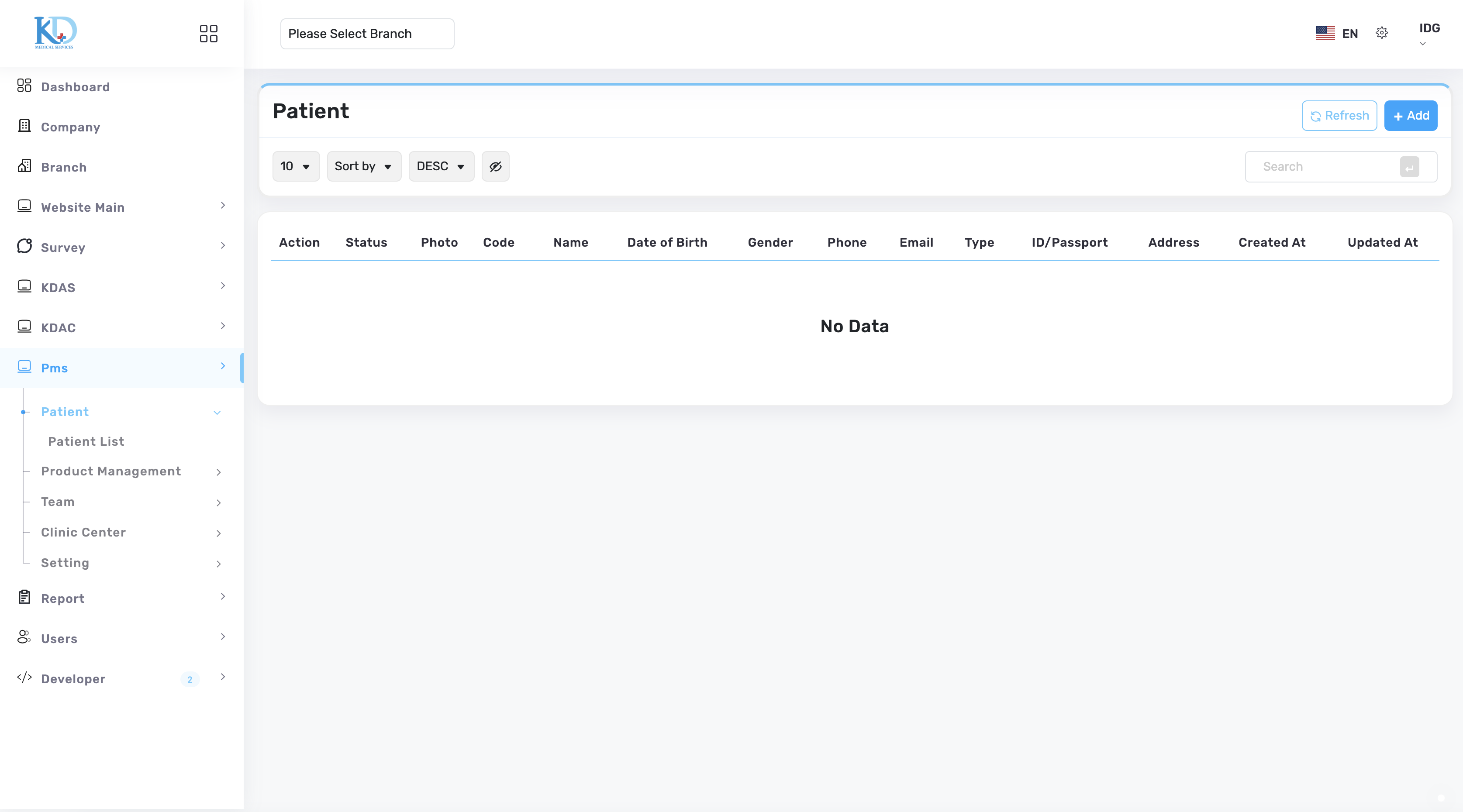Collapse the Patient submenu chevron

pos(217,413)
